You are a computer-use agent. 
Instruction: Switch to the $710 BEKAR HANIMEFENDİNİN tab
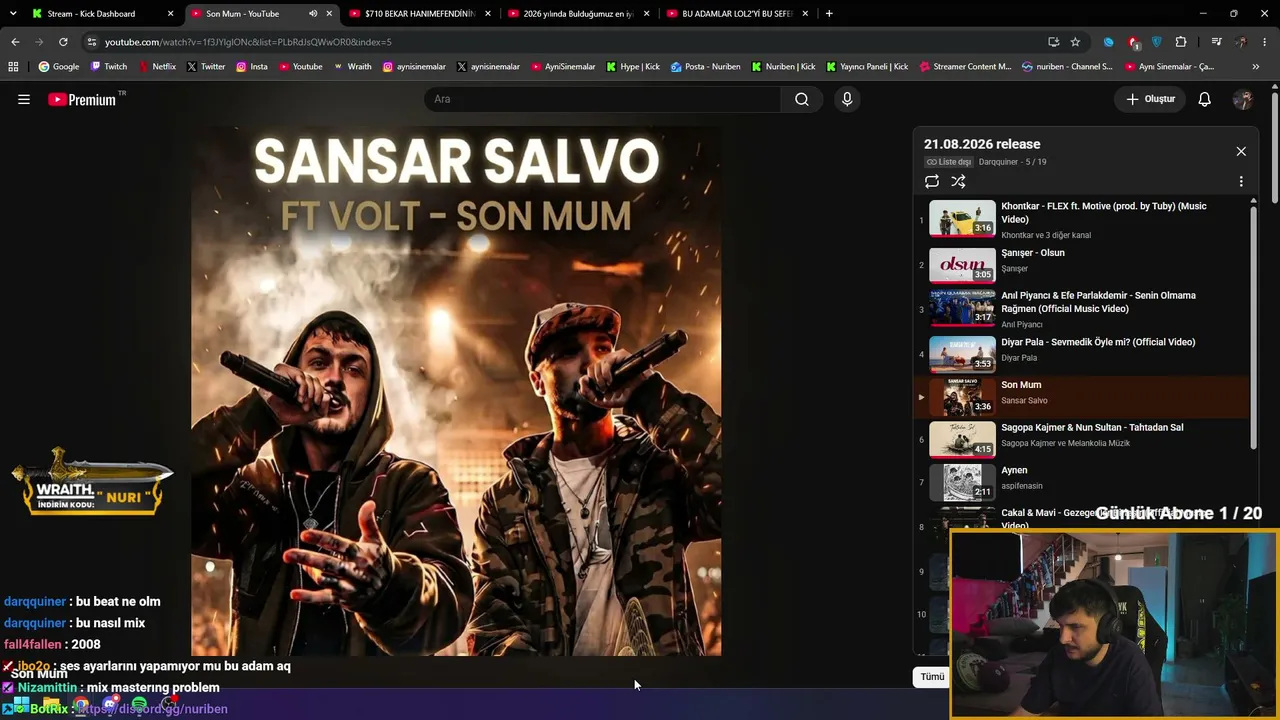[x=421, y=14]
